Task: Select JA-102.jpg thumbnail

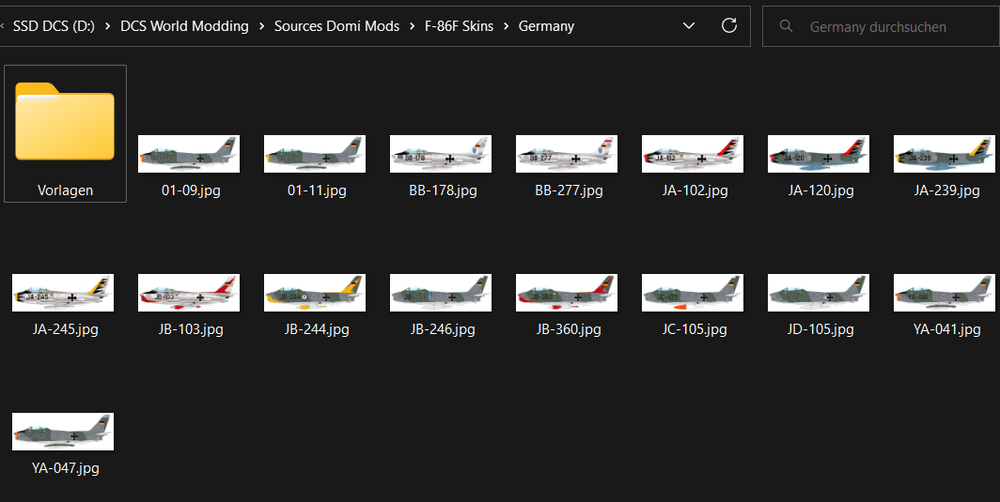Action: point(695,155)
